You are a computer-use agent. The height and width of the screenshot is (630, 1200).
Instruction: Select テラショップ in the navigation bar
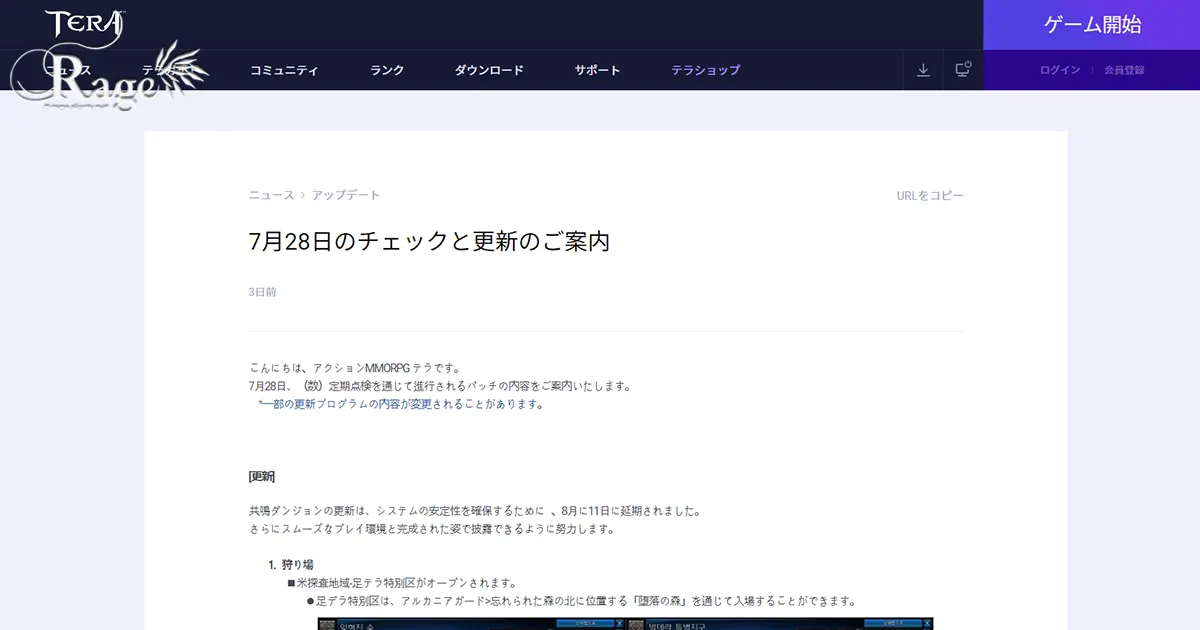click(x=705, y=70)
